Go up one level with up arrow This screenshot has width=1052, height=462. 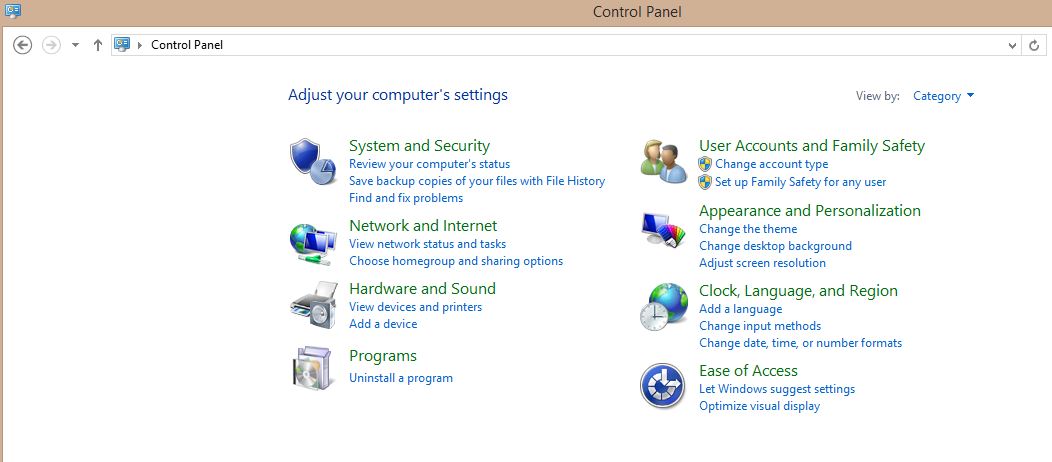point(97,45)
